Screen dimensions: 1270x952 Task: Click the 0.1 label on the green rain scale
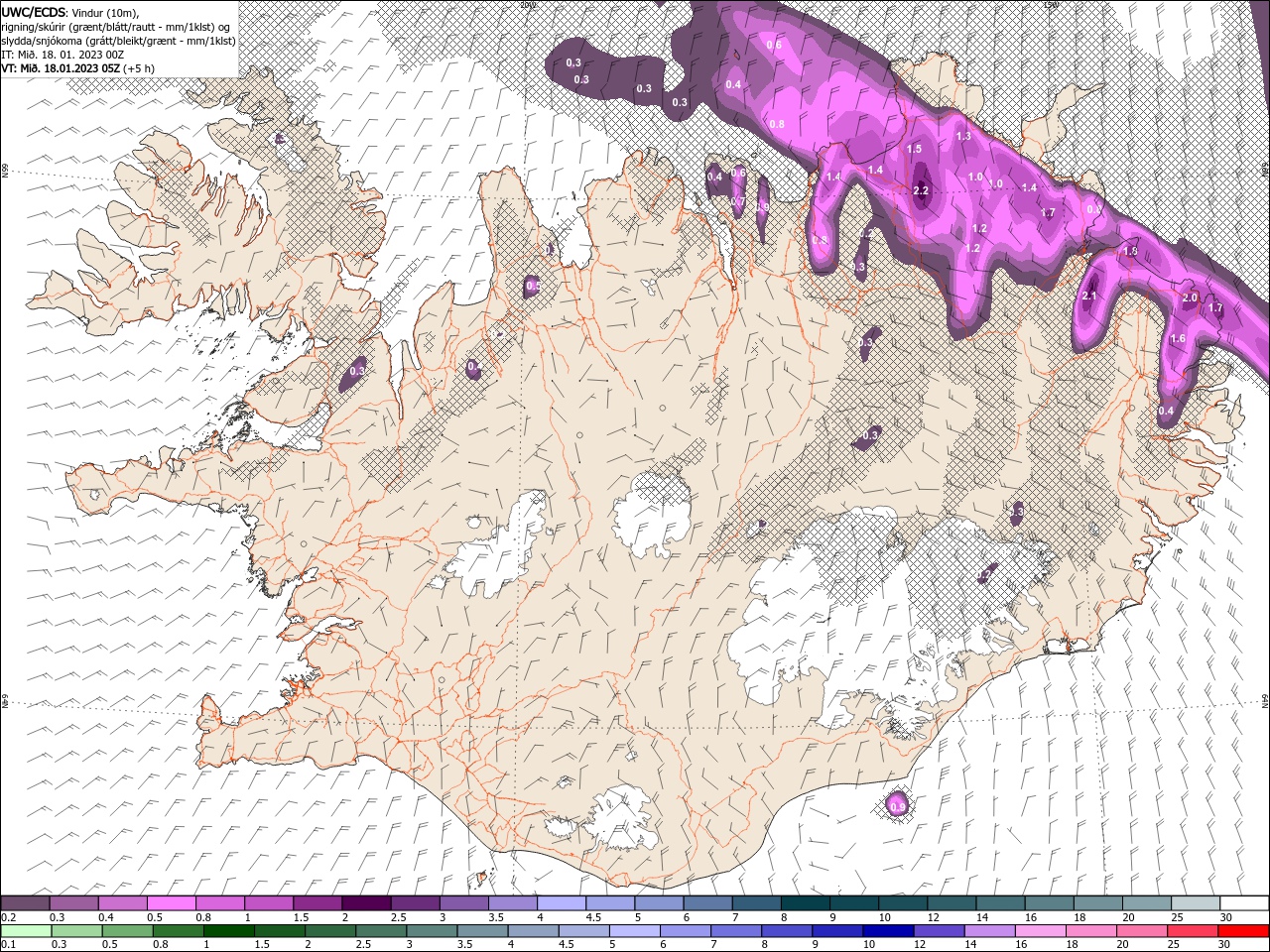(7, 945)
